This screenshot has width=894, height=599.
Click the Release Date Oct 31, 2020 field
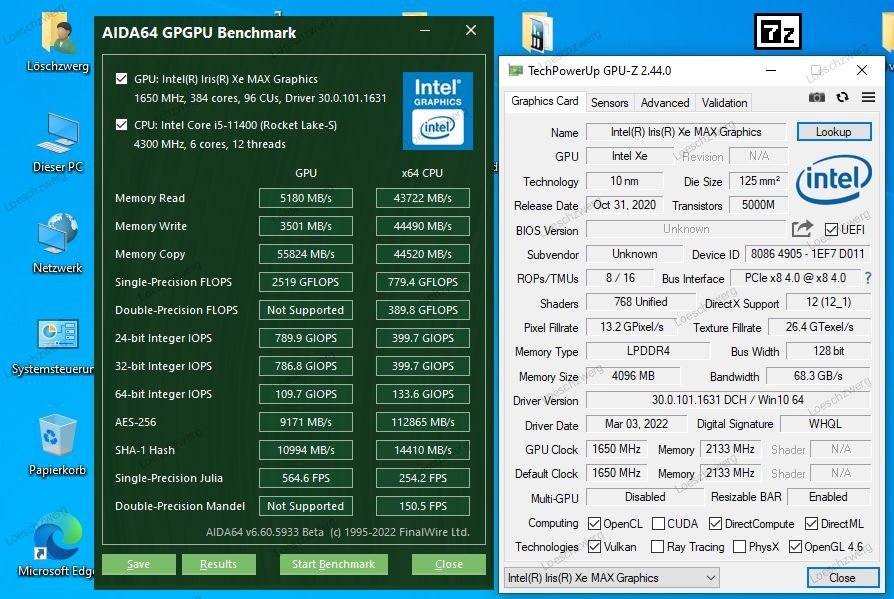[x=625, y=205]
